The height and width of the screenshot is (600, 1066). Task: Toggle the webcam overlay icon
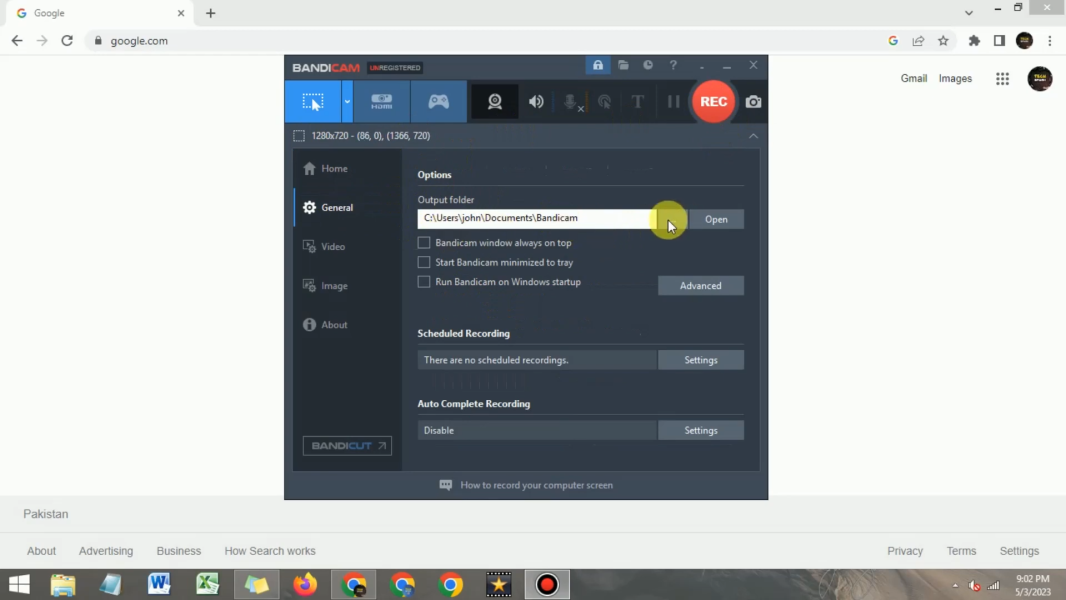(495, 102)
